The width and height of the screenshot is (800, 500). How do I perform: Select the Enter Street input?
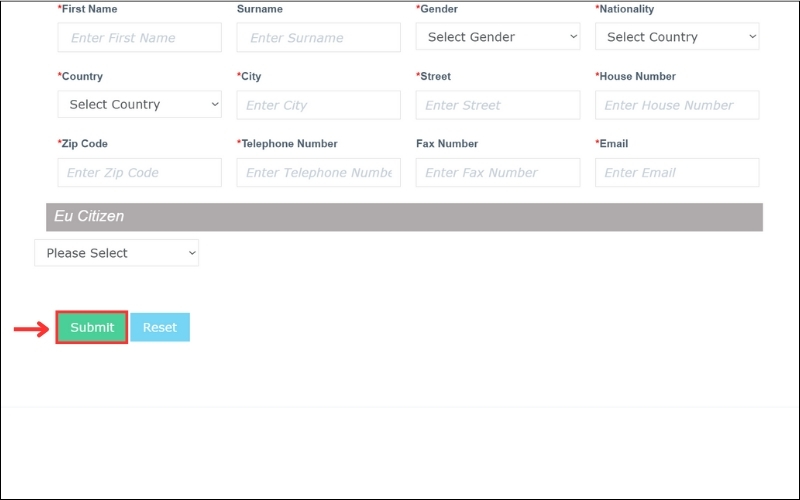[497, 105]
